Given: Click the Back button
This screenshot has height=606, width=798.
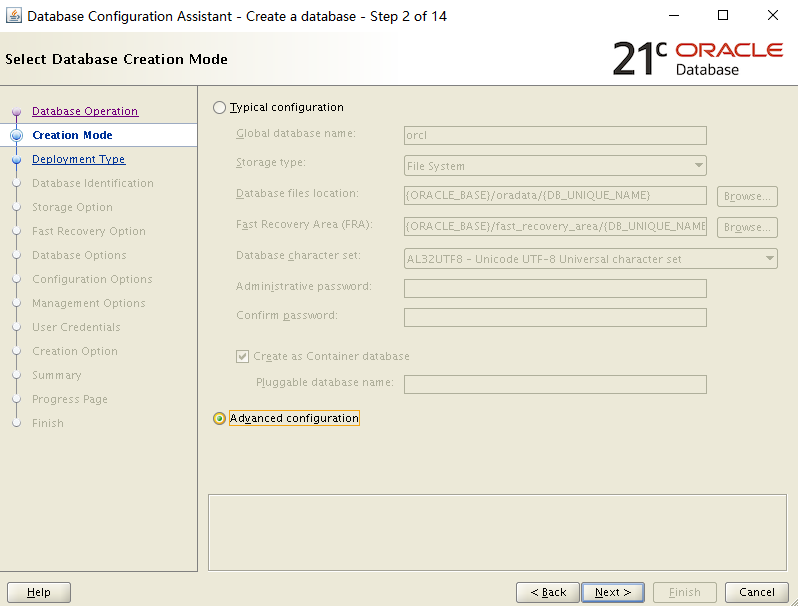Looking at the screenshot, I should tap(547, 592).
